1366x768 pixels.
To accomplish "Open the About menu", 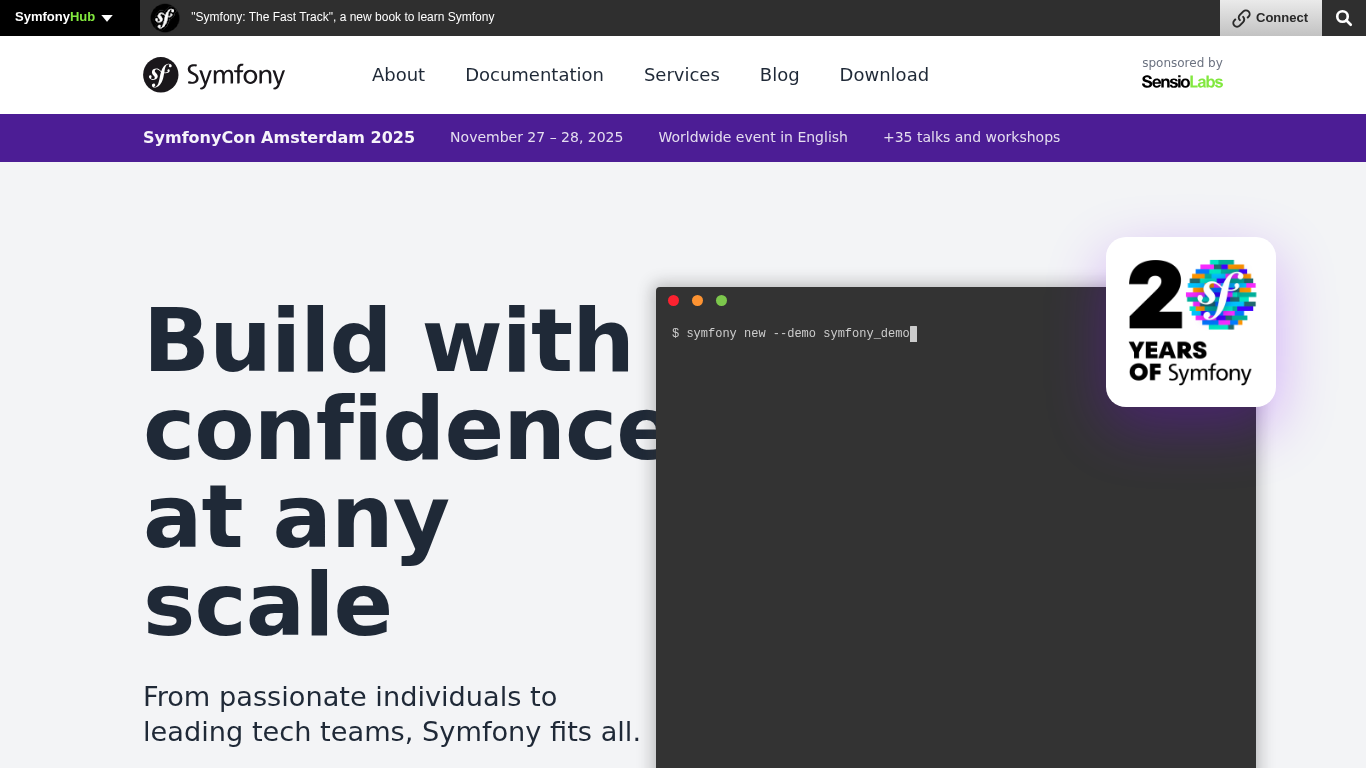I will click(398, 75).
